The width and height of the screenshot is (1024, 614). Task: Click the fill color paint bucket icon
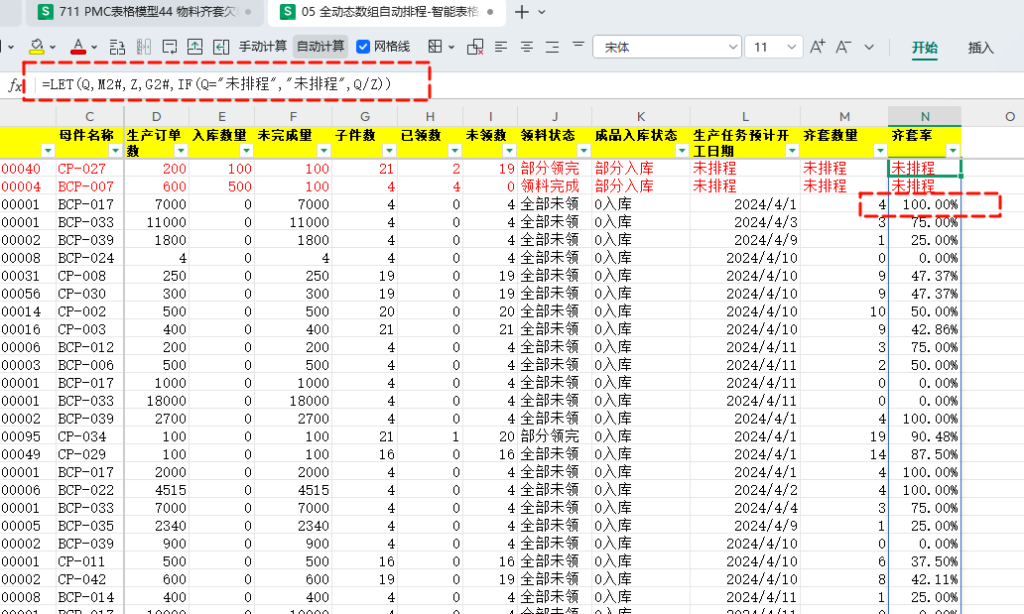pyautogui.click(x=37, y=46)
